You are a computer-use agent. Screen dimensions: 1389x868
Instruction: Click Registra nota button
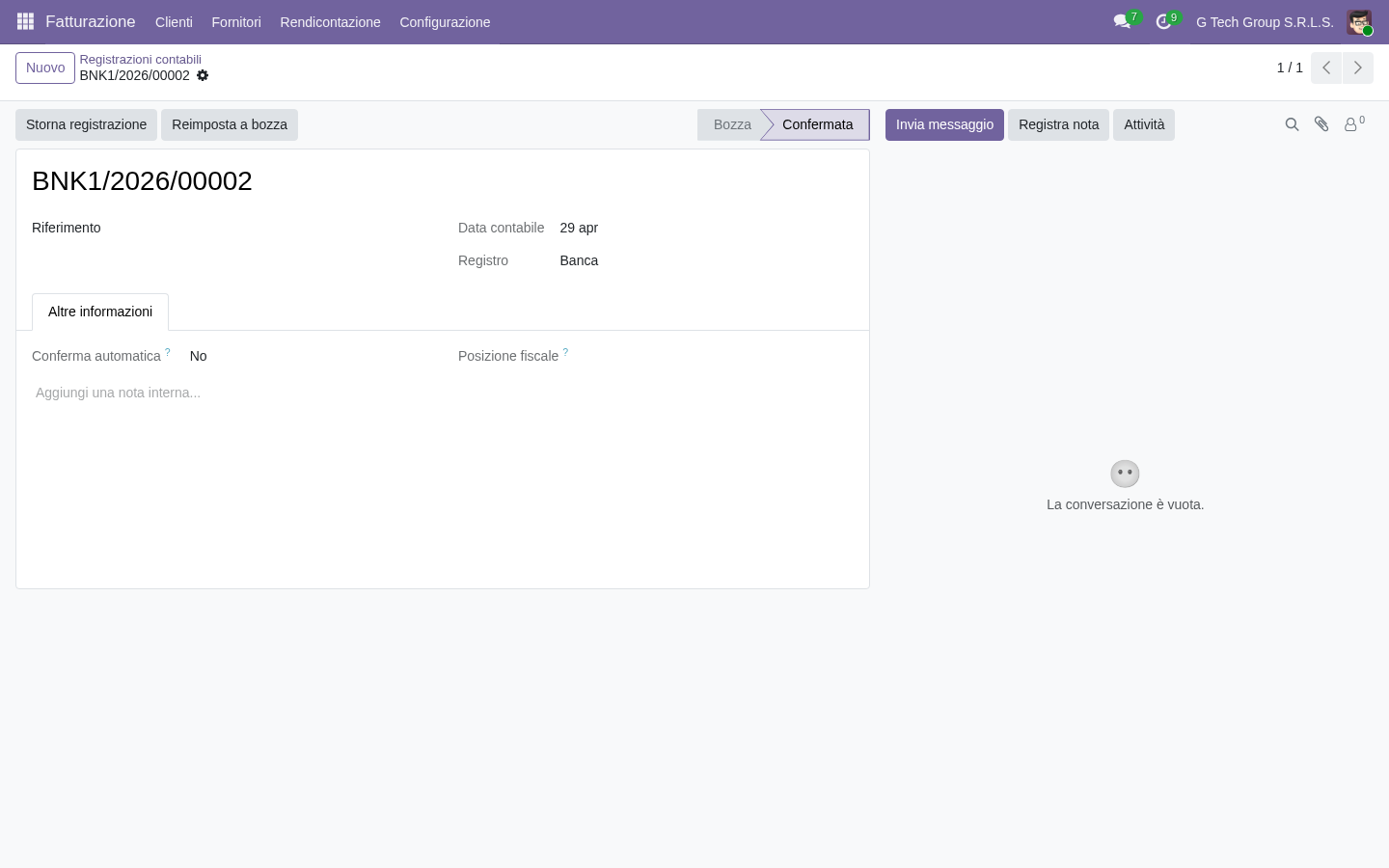point(1058,124)
